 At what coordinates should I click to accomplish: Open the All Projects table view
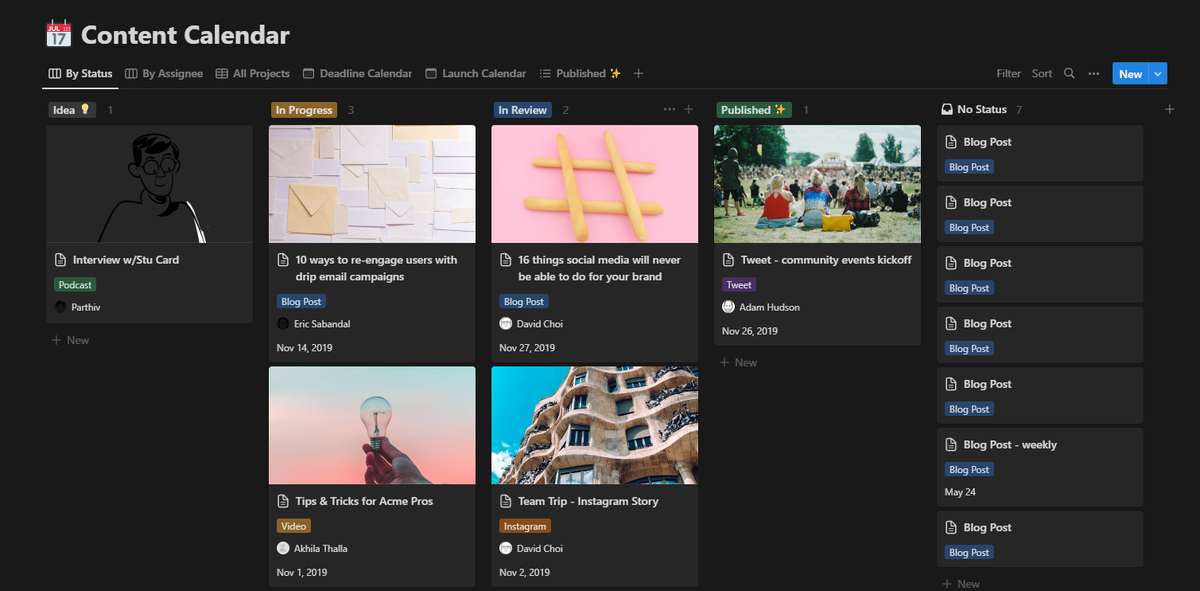tap(253, 73)
